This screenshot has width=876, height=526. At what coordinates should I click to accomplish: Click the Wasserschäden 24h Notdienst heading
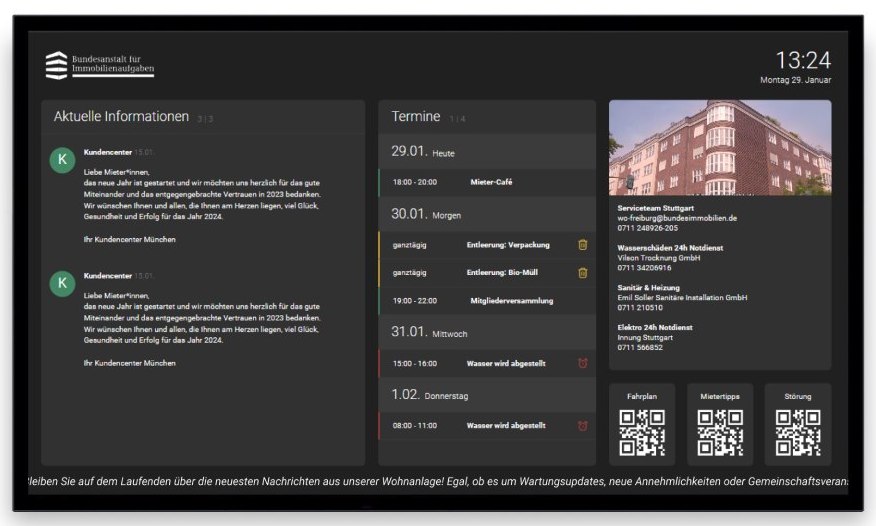tap(670, 248)
